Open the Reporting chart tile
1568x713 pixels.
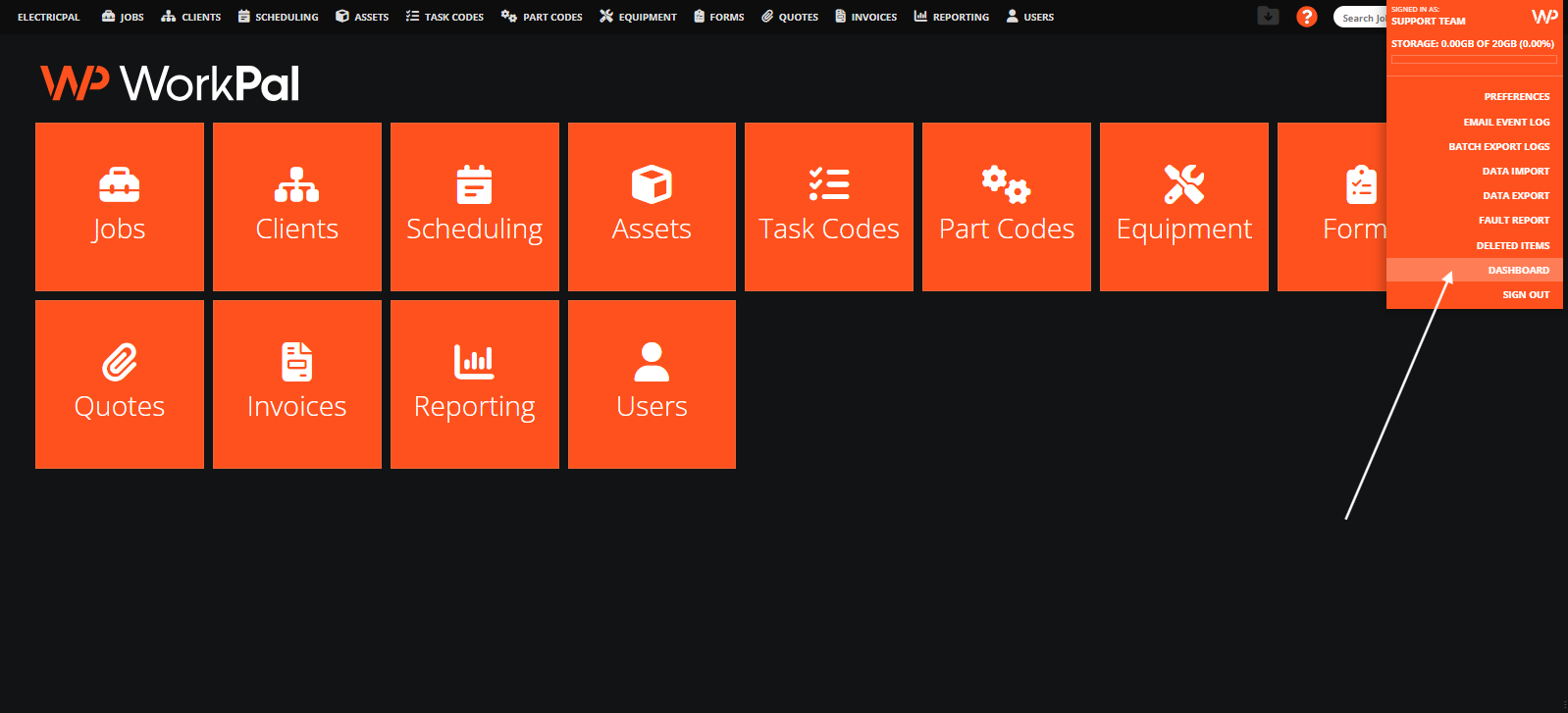pyautogui.click(x=475, y=384)
